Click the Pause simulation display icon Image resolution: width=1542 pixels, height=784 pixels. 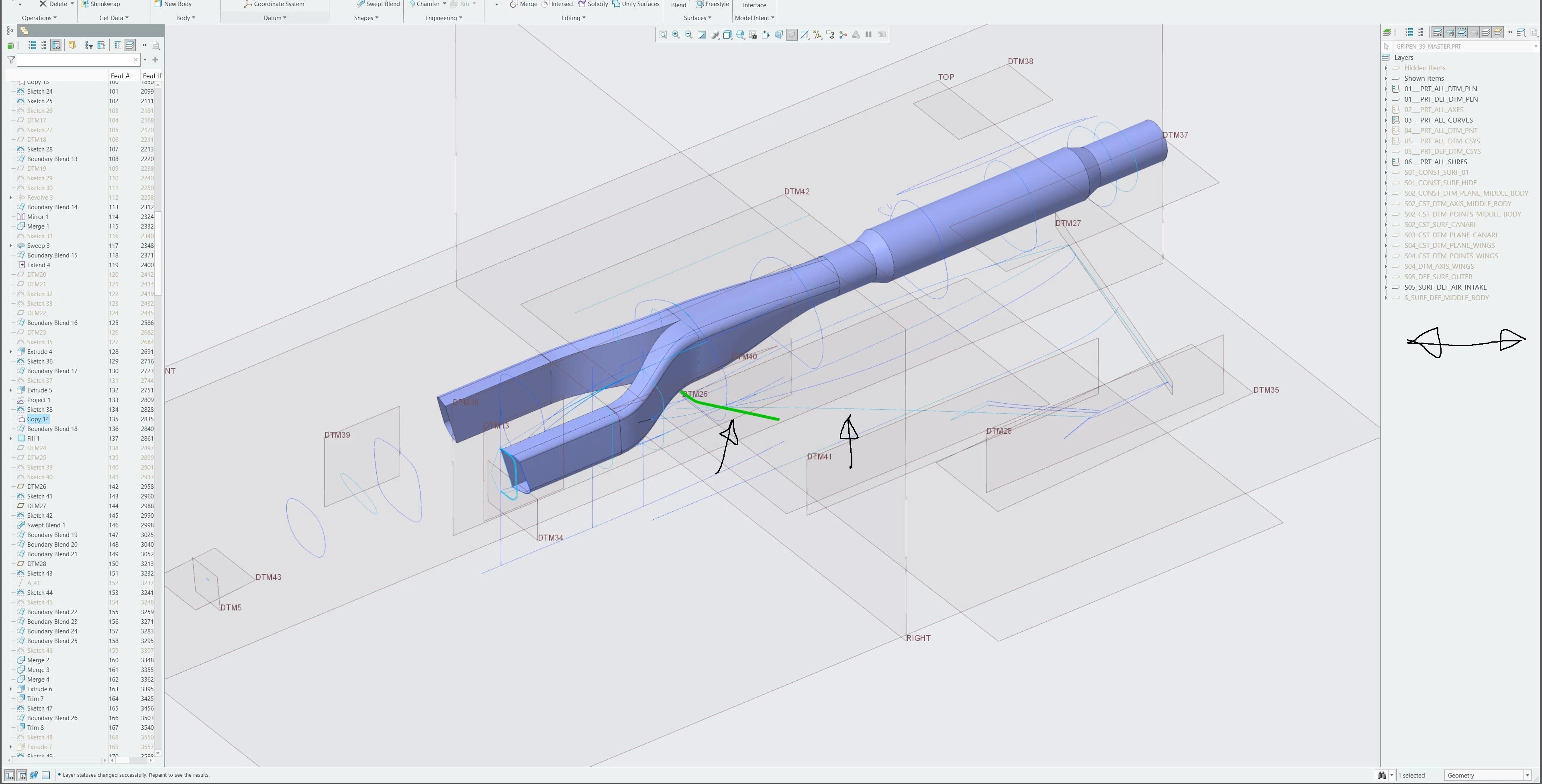(868, 35)
